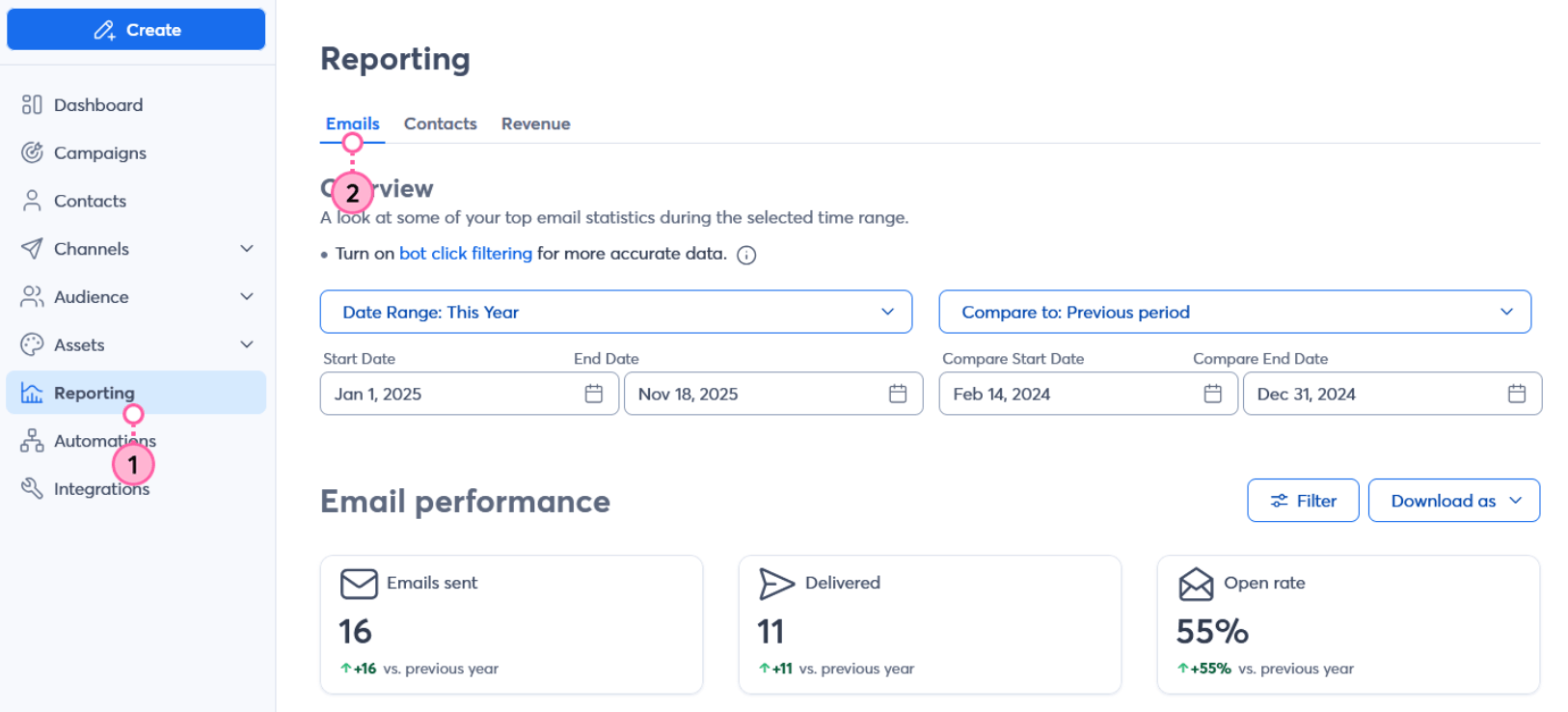Screen dimensions: 1568x712
Task: Click the Start Date field Jan 1, 2025
Action: tap(470, 394)
